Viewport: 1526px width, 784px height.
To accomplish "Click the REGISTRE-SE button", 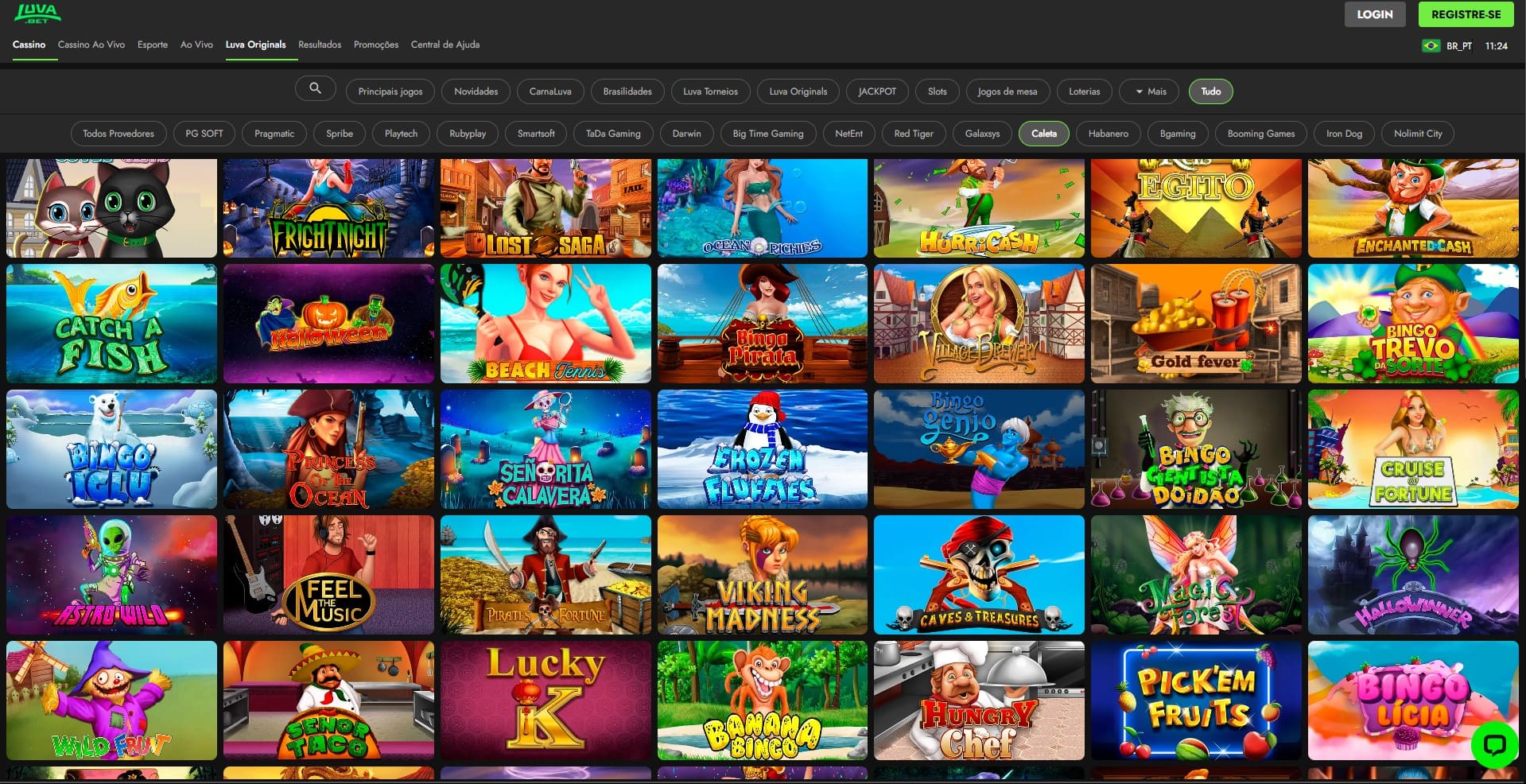I will coord(1466,14).
